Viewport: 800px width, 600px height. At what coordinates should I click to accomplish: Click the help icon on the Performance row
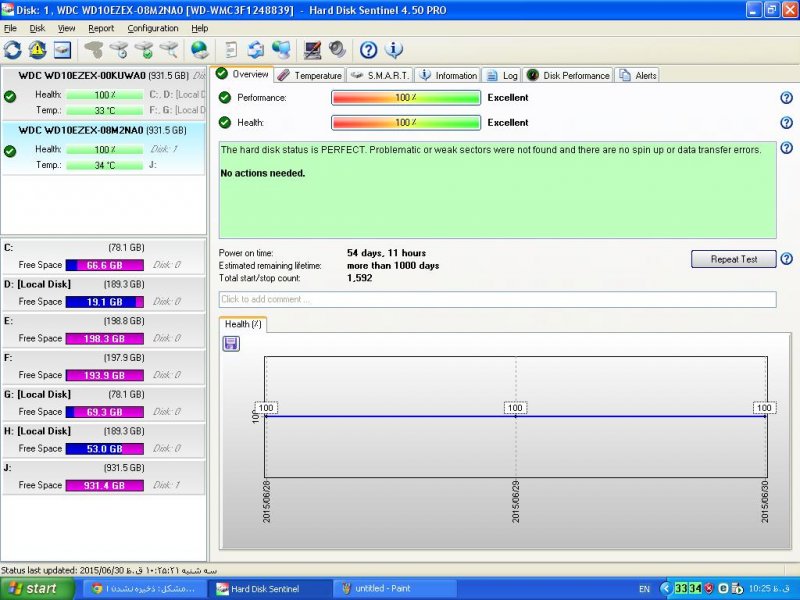[x=786, y=97]
